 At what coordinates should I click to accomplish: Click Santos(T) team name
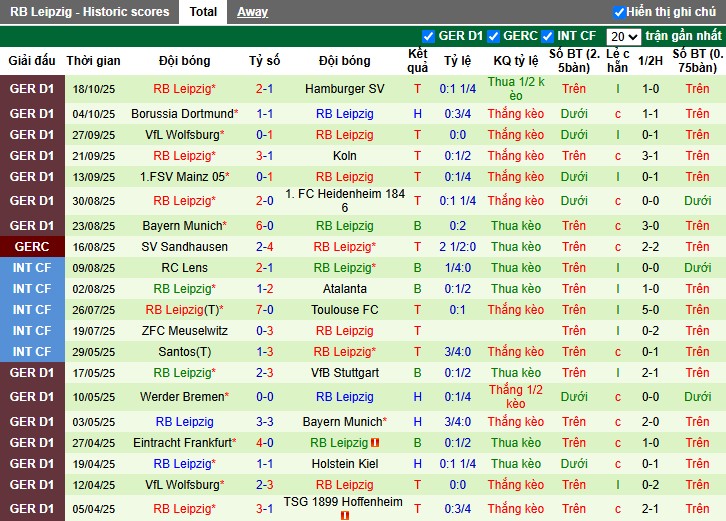[184, 352]
